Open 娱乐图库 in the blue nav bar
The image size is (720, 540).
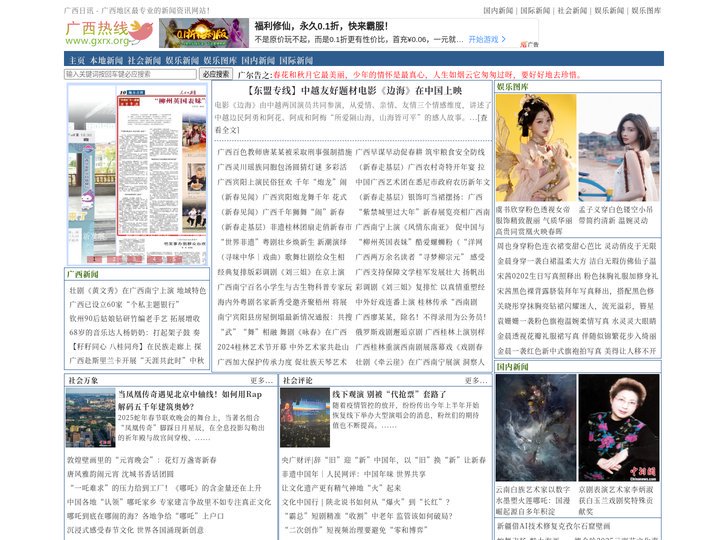220,61
